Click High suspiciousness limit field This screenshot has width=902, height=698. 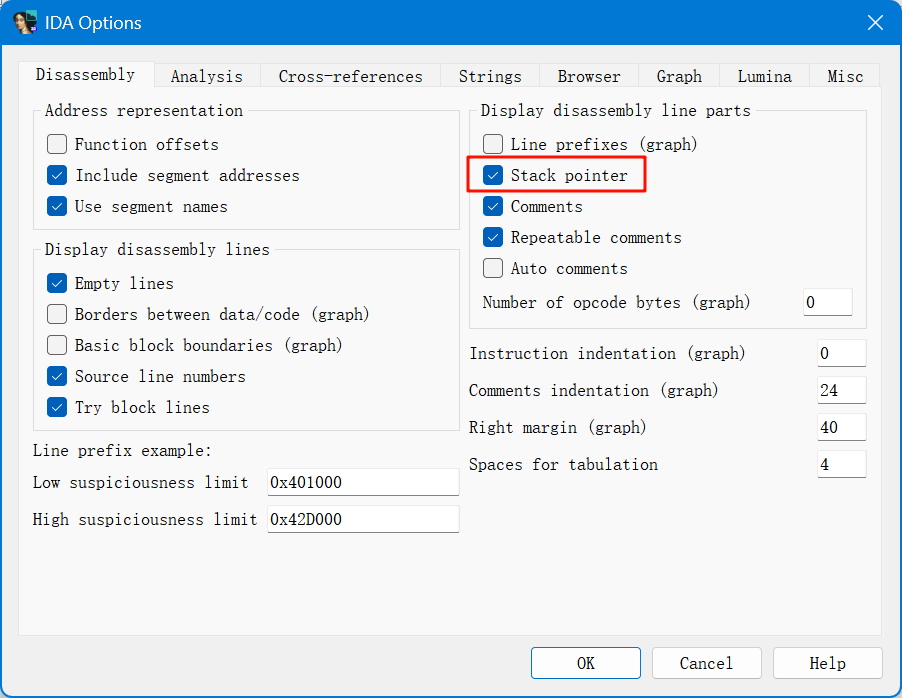(x=363, y=520)
